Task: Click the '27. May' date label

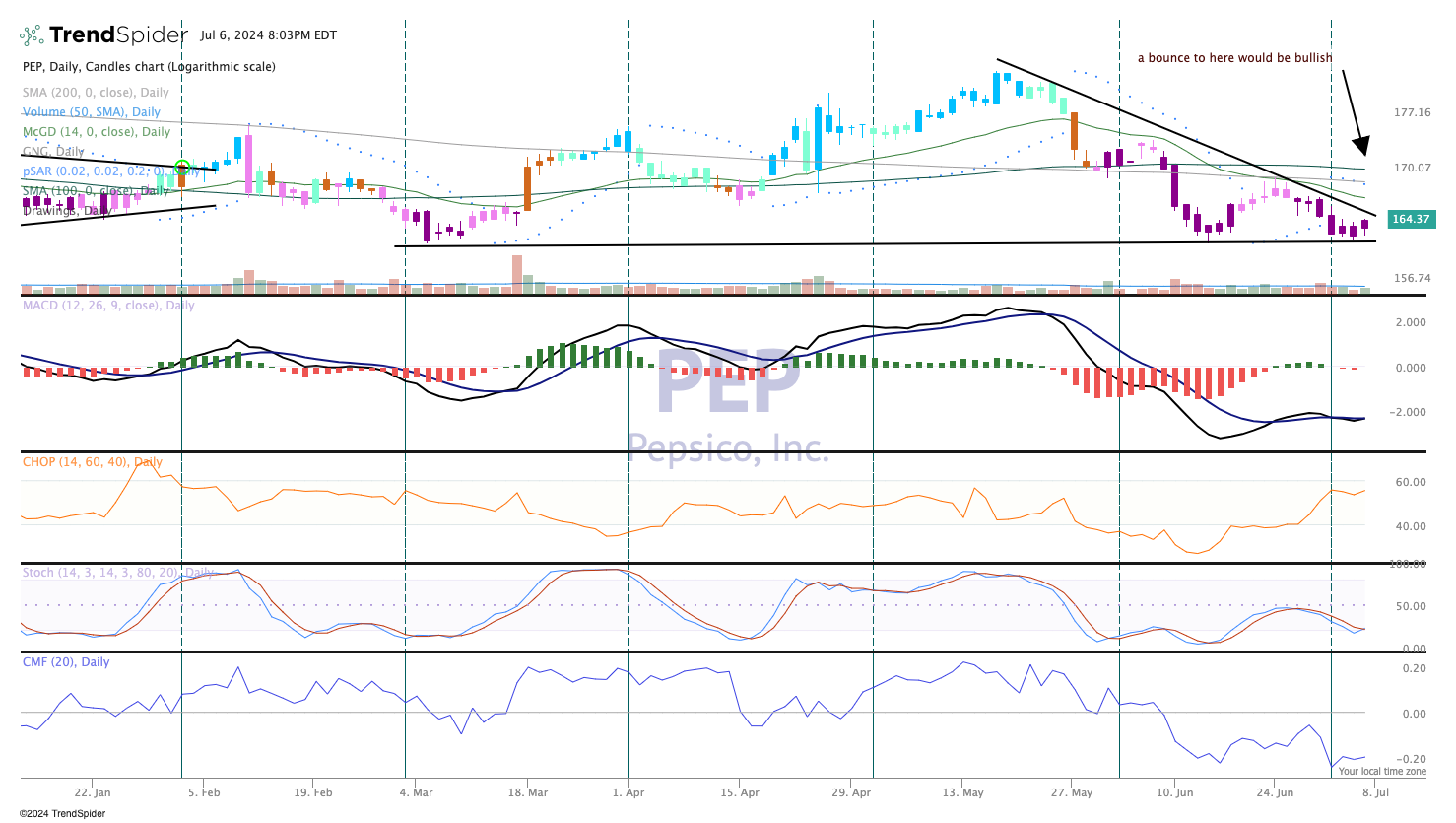Action: point(1072,792)
